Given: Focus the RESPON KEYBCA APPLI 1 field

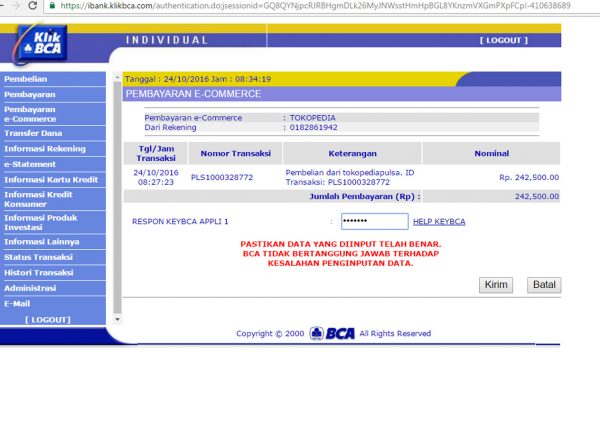Looking at the screenshot, I should point(375,221).
